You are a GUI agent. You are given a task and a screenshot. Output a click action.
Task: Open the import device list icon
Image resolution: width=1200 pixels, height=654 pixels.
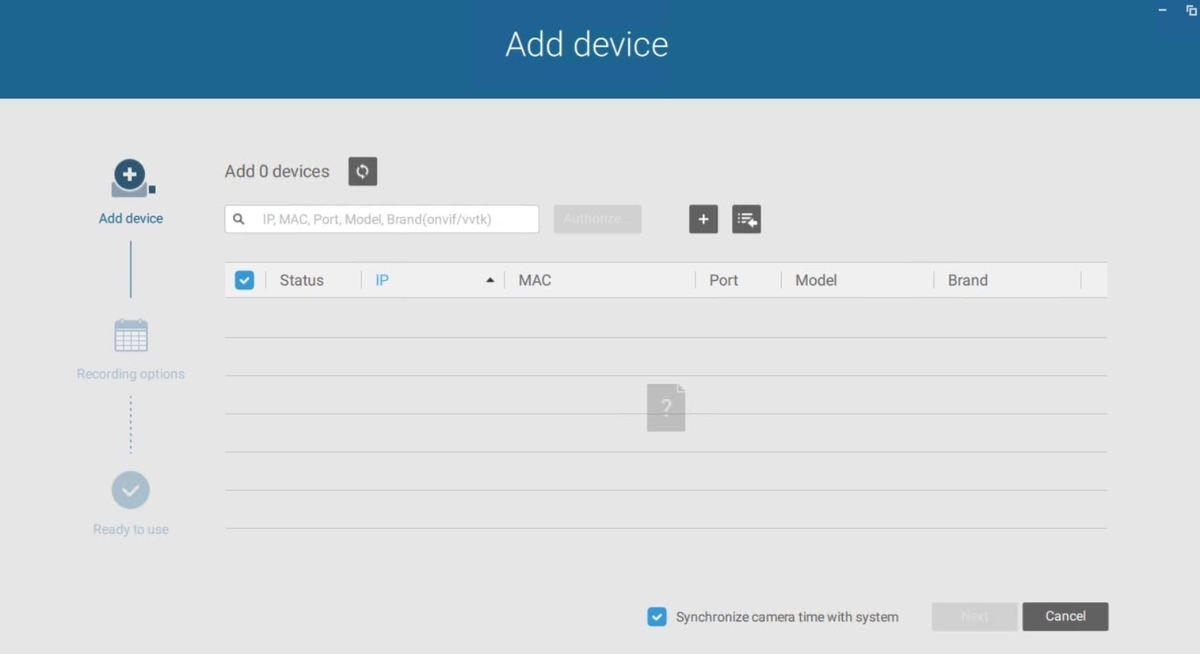pos(746,219)
